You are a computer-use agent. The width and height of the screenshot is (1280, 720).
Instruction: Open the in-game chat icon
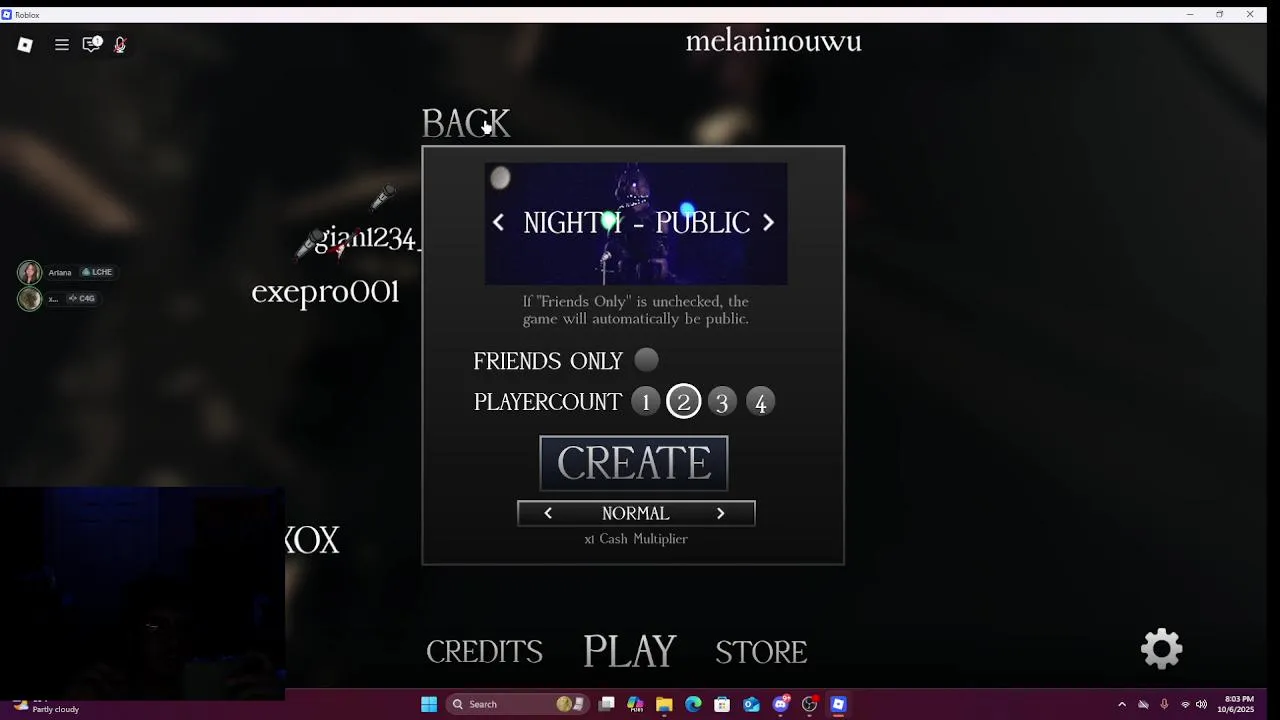click(92, 44)
